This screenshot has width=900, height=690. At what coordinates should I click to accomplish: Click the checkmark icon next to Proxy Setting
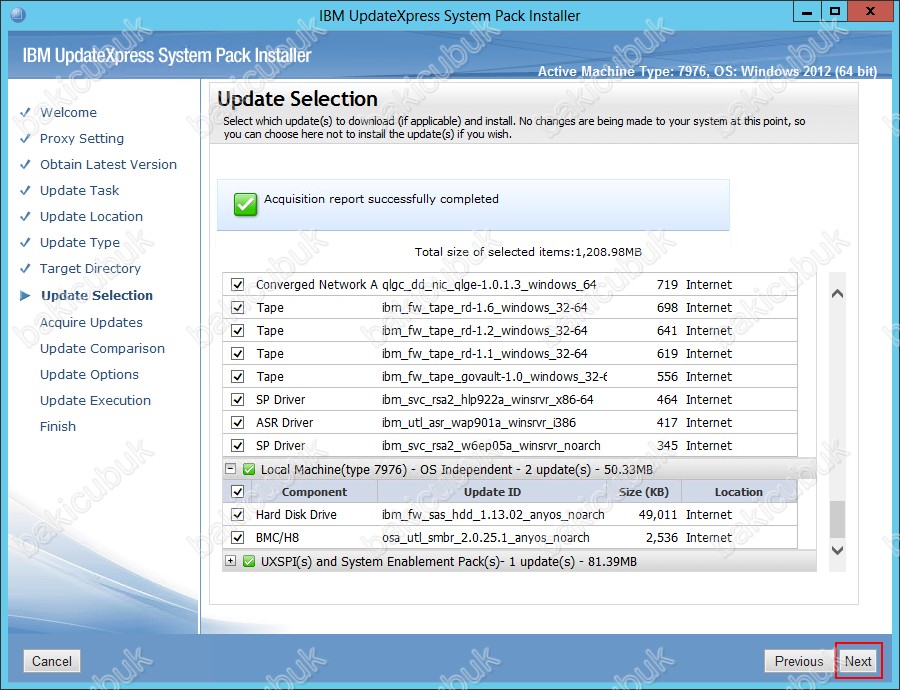click(25, 139)
